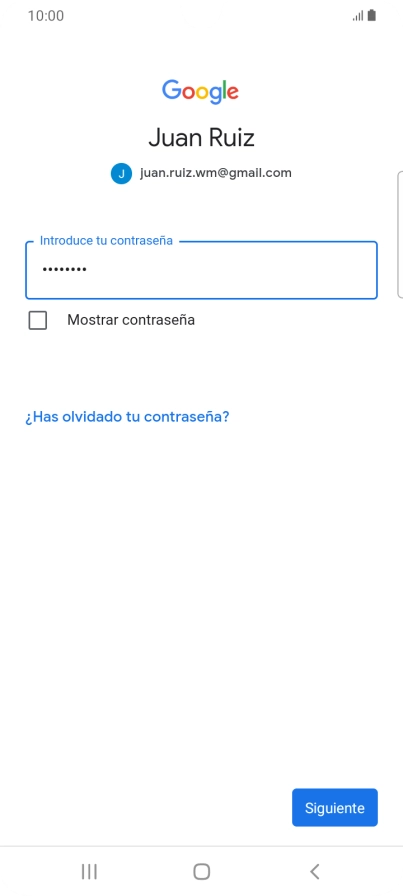Screen dimensions: 403x896
Task: Tap the status bar at the top
Action: (201, 16)
